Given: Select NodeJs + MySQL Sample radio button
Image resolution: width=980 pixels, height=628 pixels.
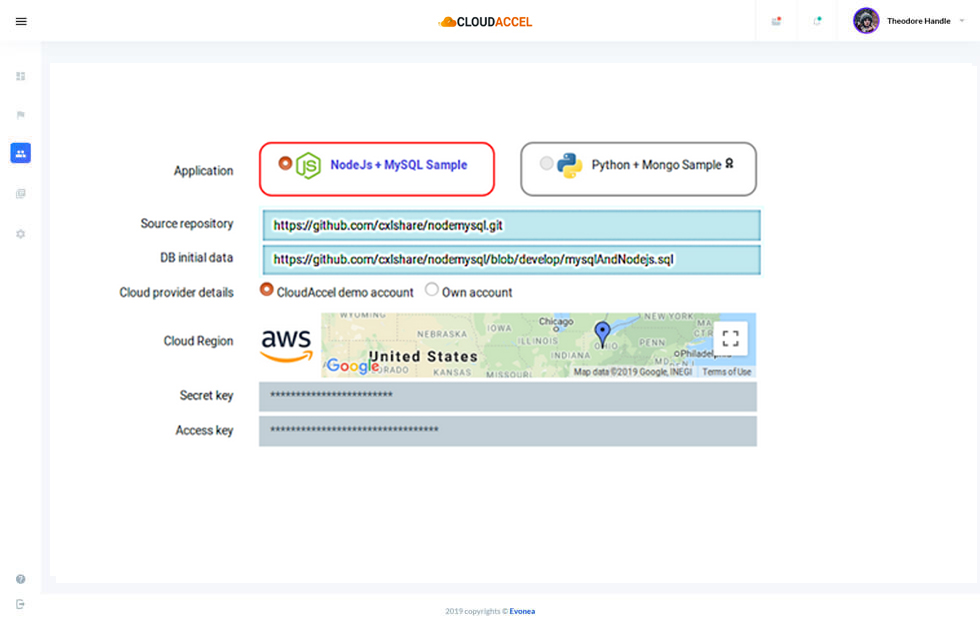Looking at the screenshot, I should tap(286, 163).
